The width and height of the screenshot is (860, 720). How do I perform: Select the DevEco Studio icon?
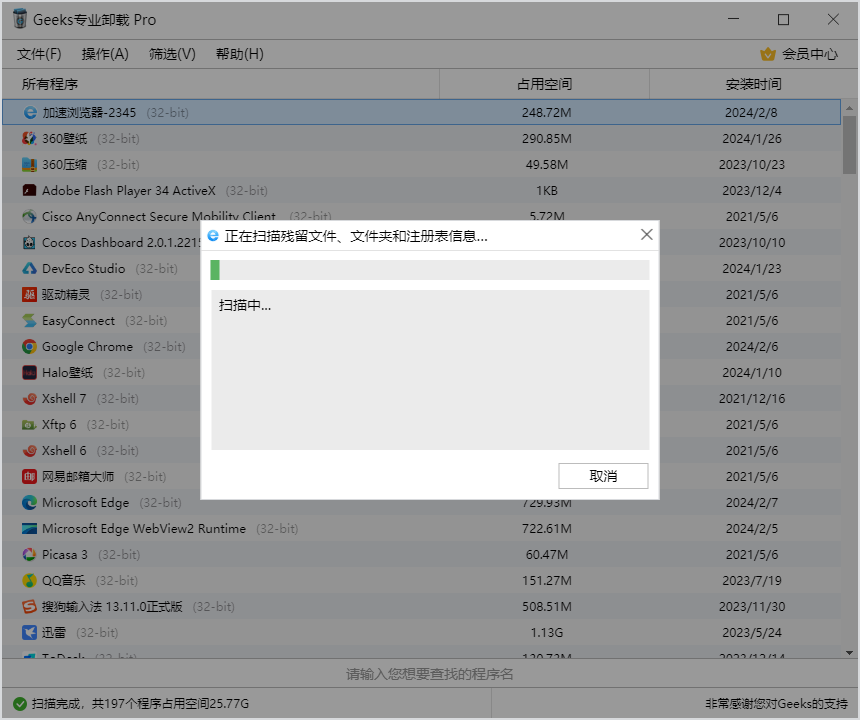click(30, 269)
